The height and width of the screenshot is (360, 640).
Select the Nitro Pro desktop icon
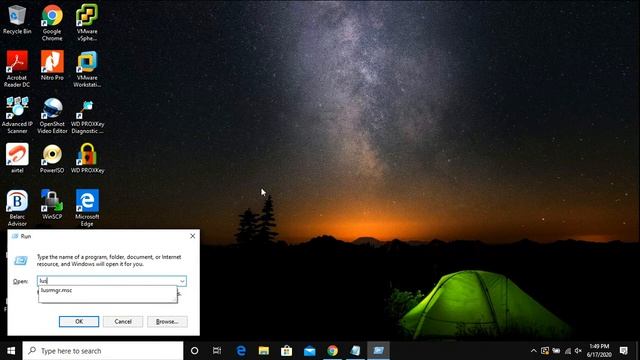click(52, 65)
